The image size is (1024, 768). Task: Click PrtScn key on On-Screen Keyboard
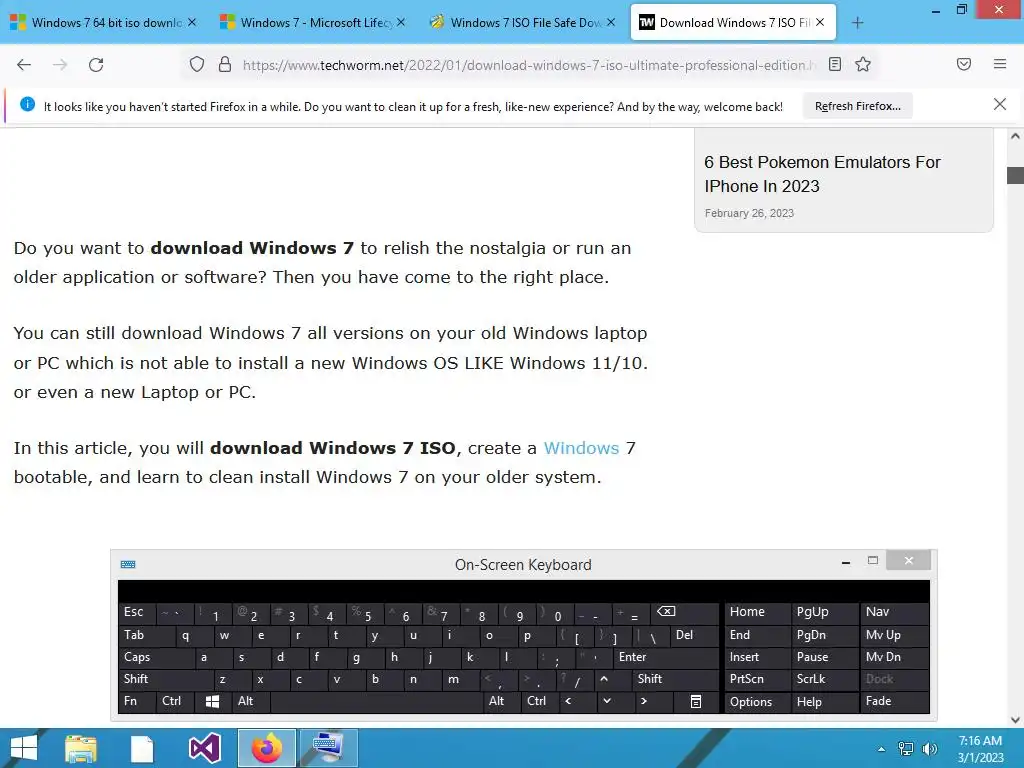point(758,679)
